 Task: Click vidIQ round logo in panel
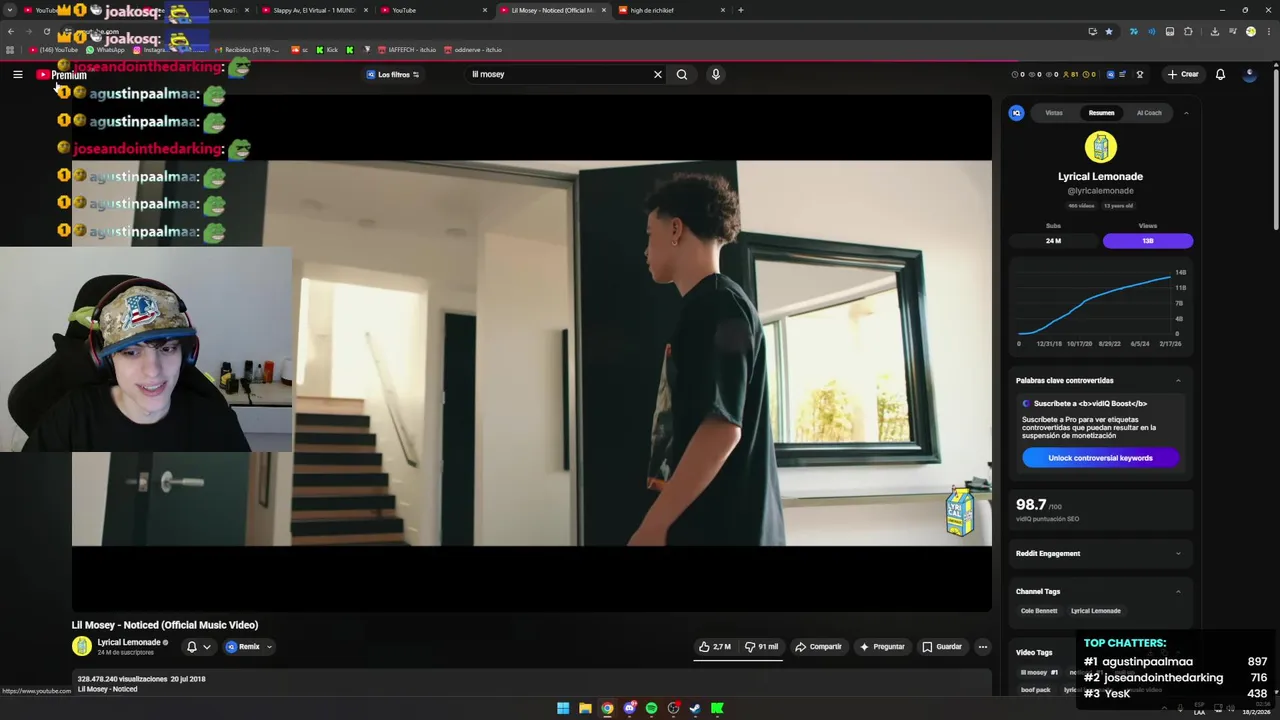click(x=1016, y=113)
